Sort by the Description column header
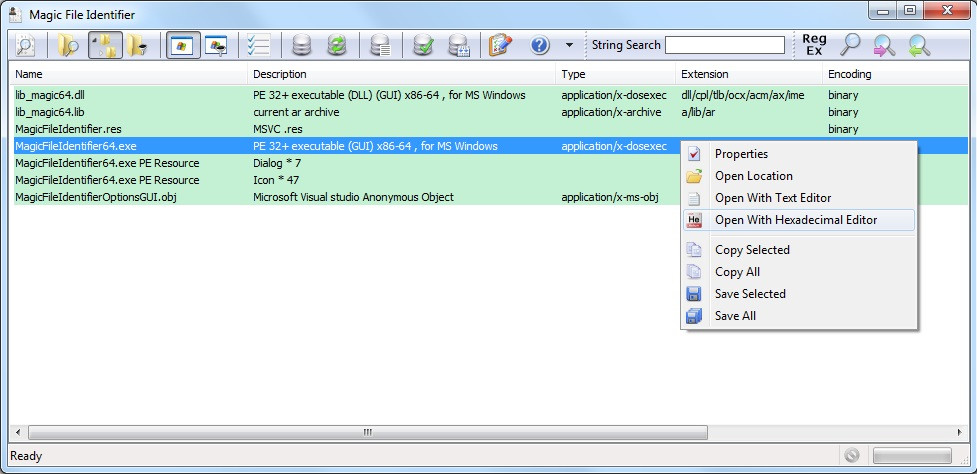The image size is (977, 474). pyautogui.click(x=401, y=74)
